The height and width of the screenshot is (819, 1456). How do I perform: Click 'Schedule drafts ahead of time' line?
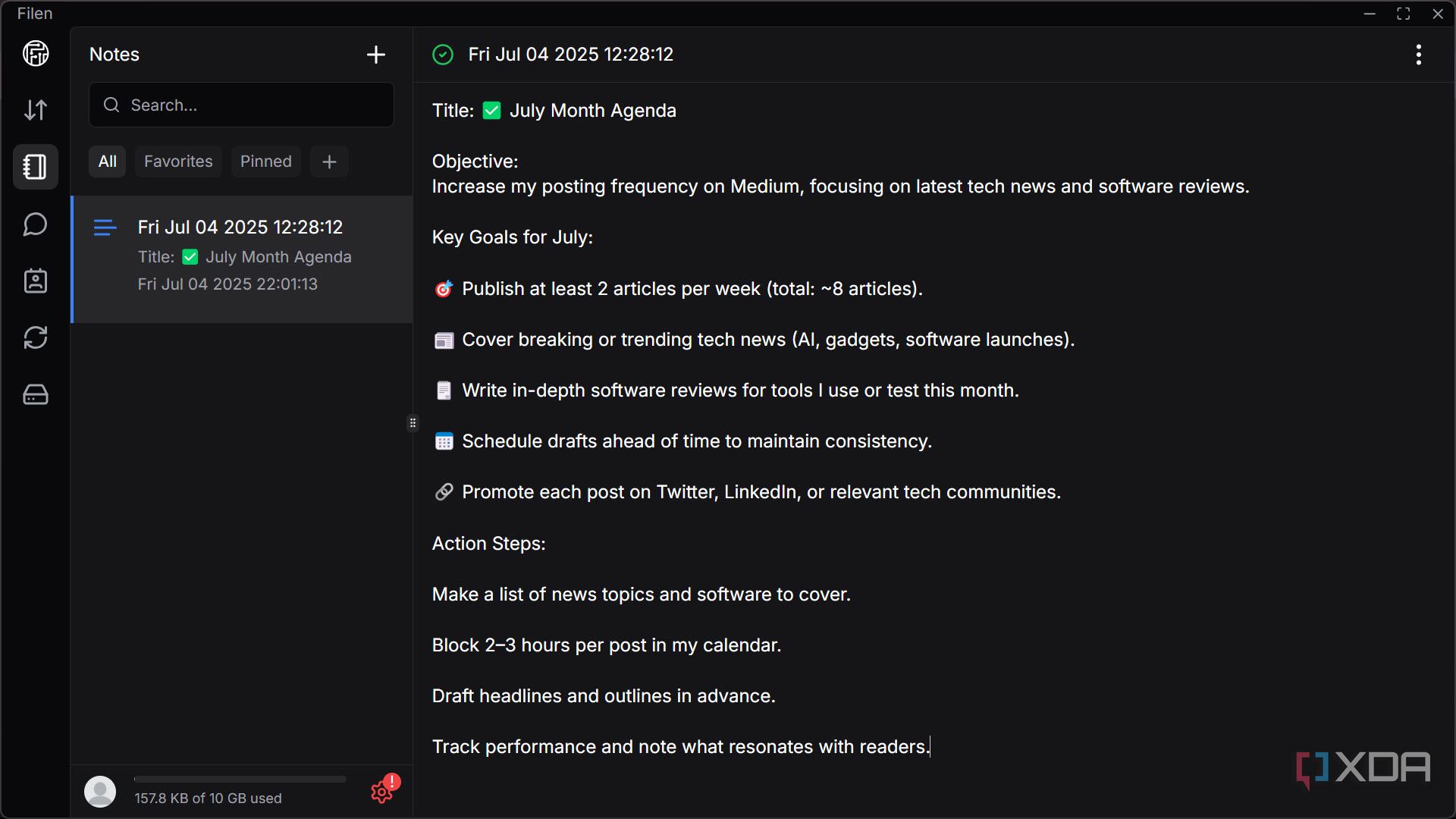(683, 441)
